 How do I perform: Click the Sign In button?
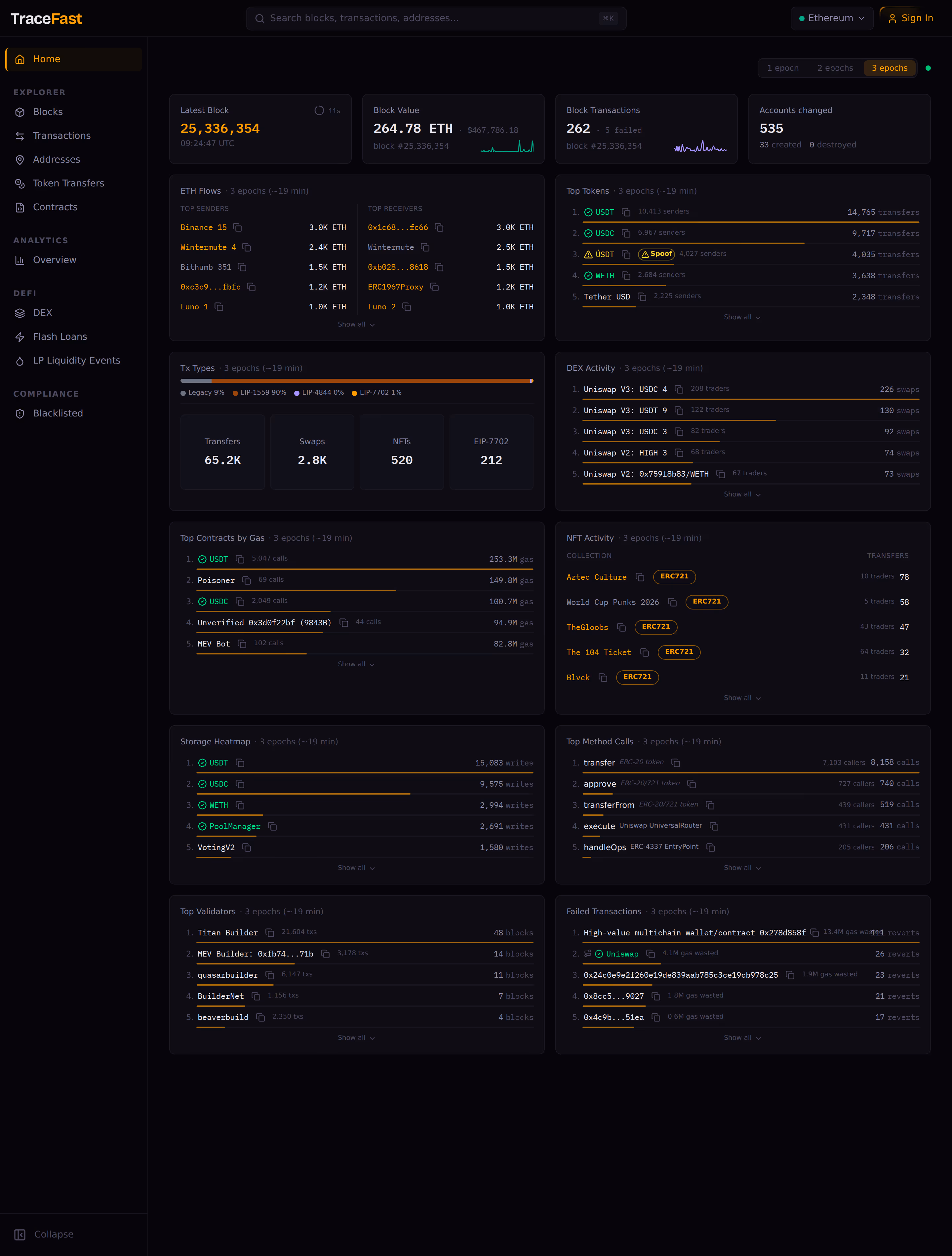coord(911,18)
